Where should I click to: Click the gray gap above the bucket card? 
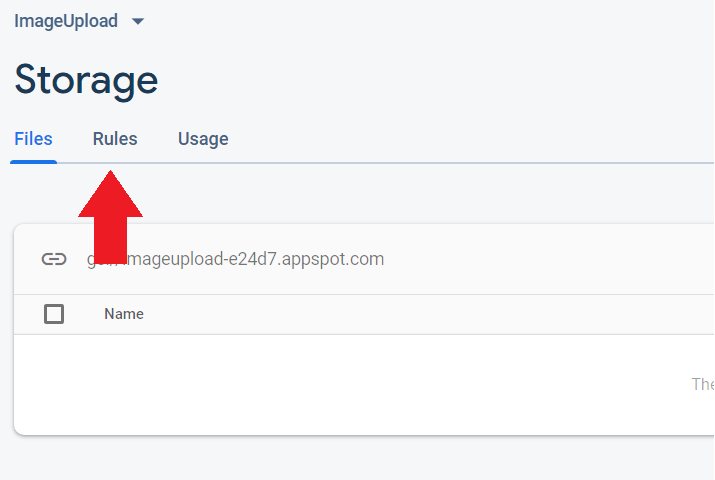point(400,193)
